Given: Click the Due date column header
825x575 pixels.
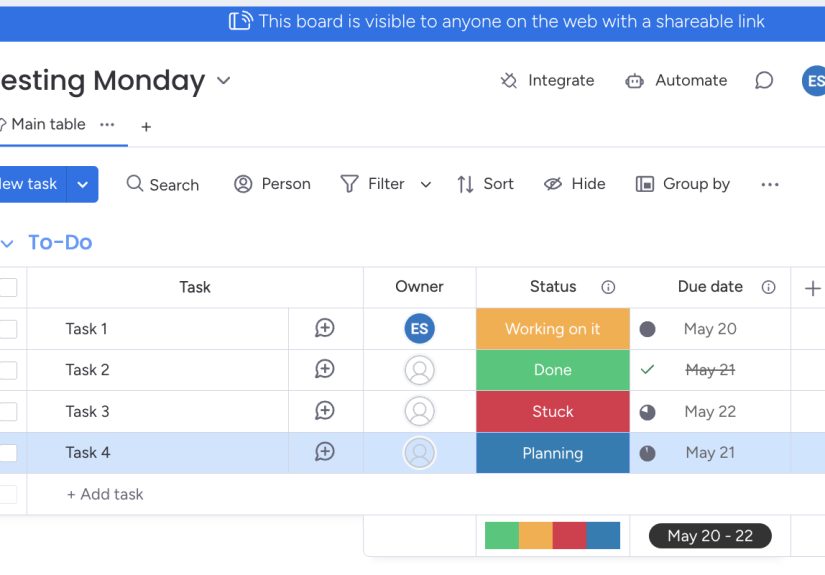Looking at the screenshot, I should click(x=710, y=287).
